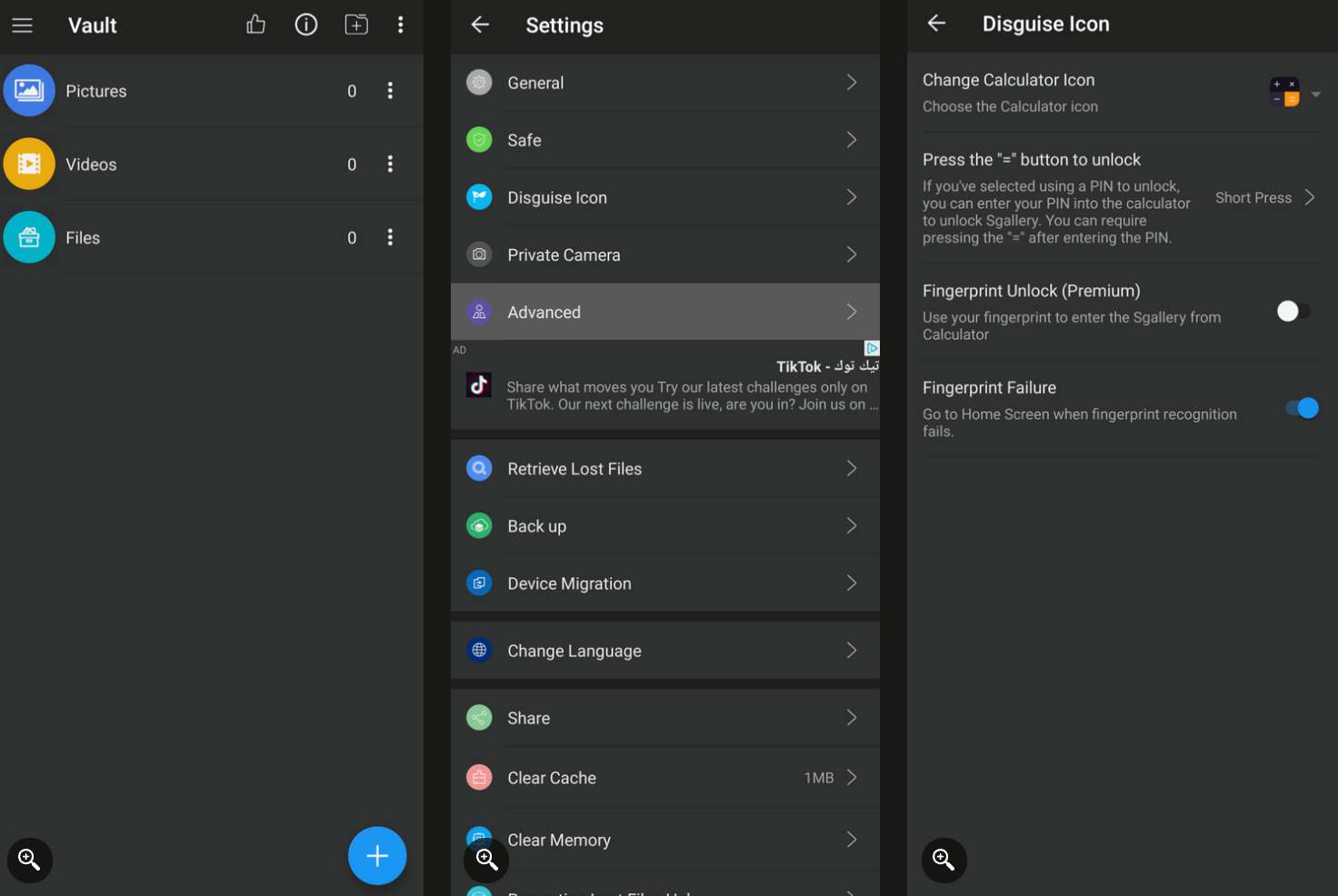Tap the green Safe shield icon
1338x896 pixels.
point(479,139)
